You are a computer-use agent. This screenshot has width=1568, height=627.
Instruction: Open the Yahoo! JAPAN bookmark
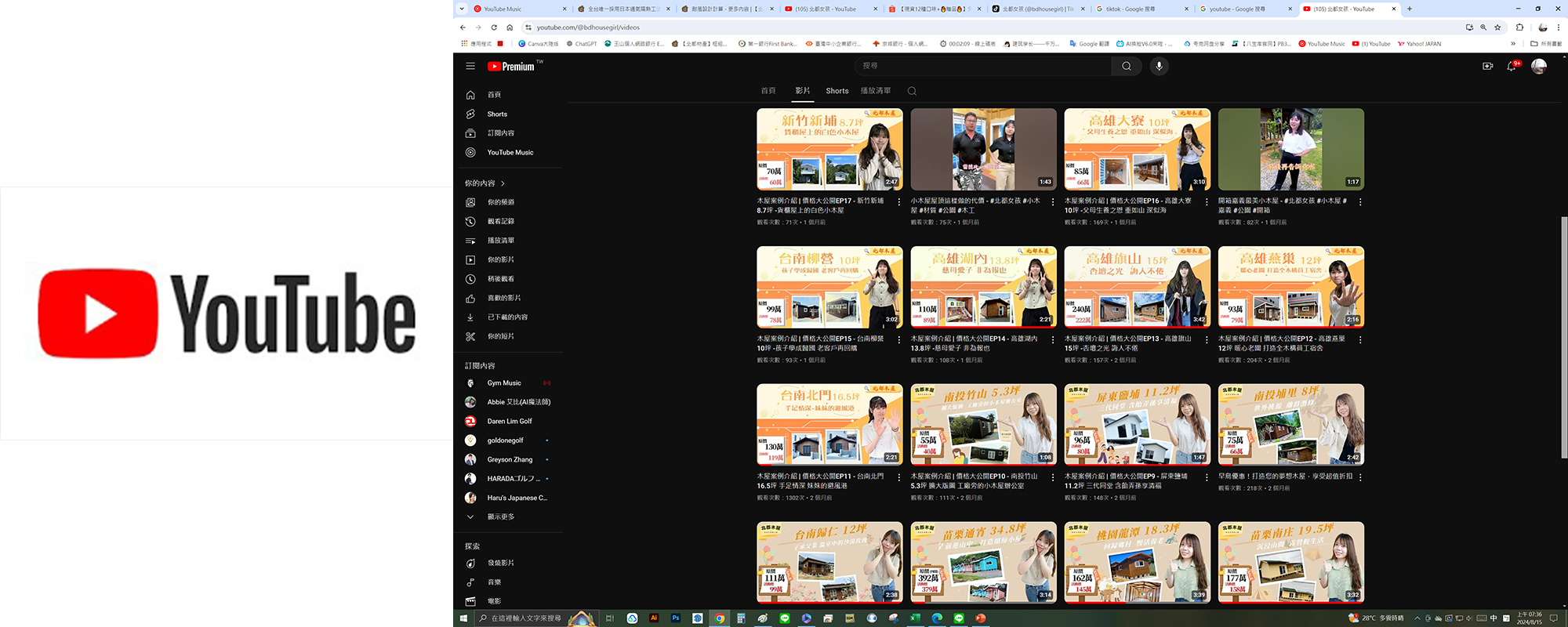pos(1419,44)
